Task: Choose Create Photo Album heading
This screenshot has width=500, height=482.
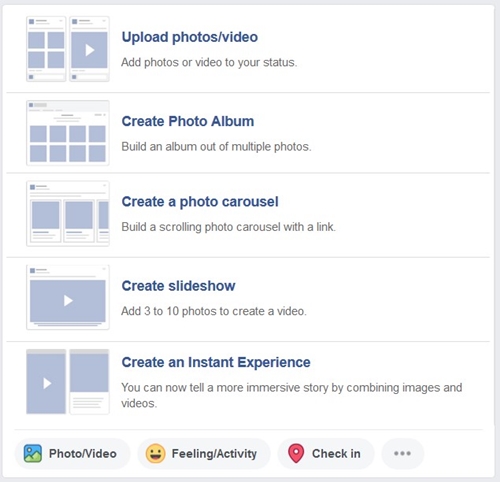Action: (x=188, y=121)
